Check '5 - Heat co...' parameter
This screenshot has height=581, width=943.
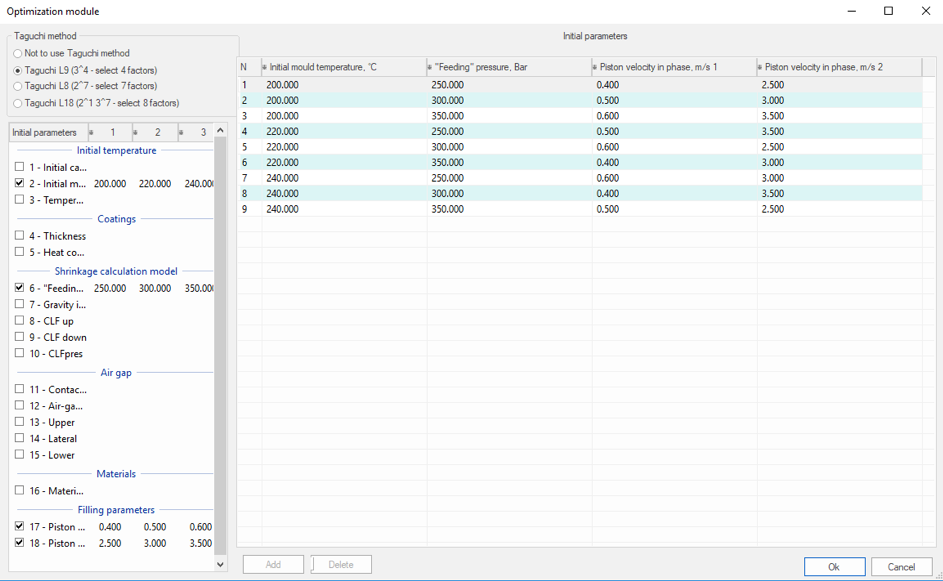pyautogui.click(x=19, y=251)
